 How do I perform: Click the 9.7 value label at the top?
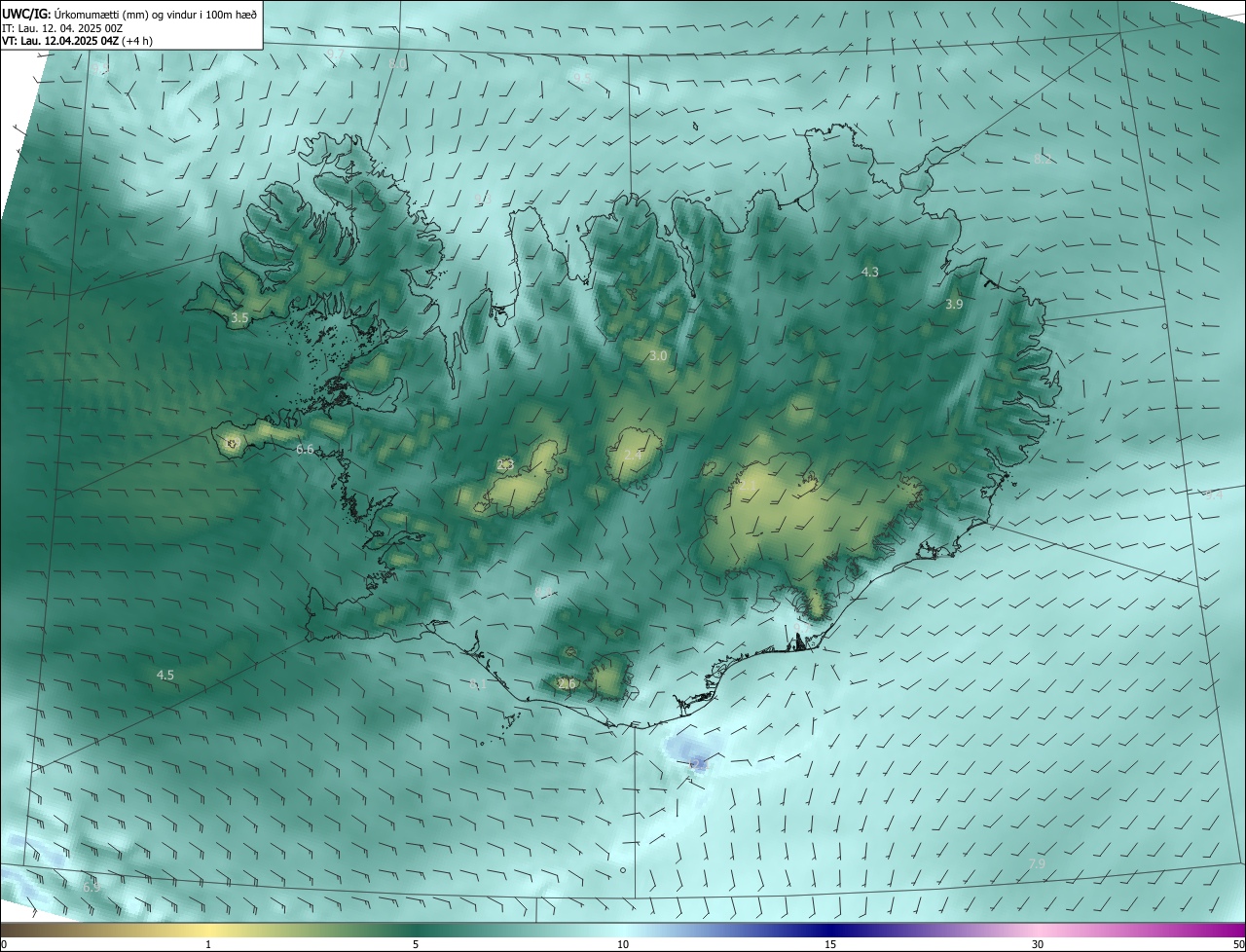[335, 53]
